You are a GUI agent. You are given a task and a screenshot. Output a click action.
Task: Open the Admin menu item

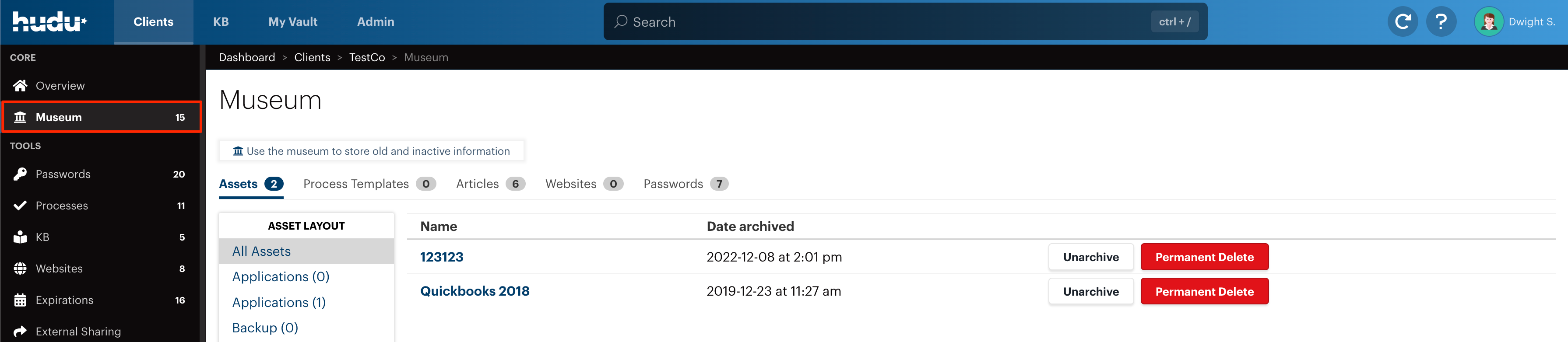click(x=376, y=22)
